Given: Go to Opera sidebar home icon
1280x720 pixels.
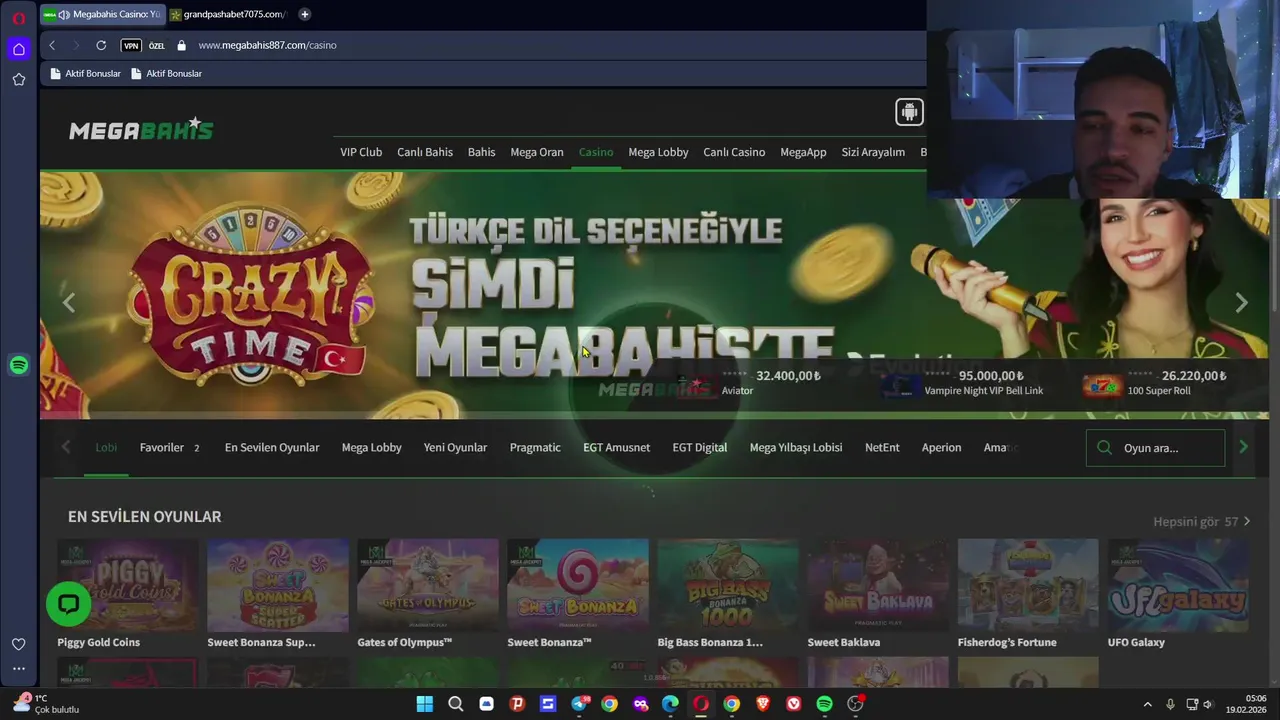Looking at the screenshot, I should tap(18, 48).
